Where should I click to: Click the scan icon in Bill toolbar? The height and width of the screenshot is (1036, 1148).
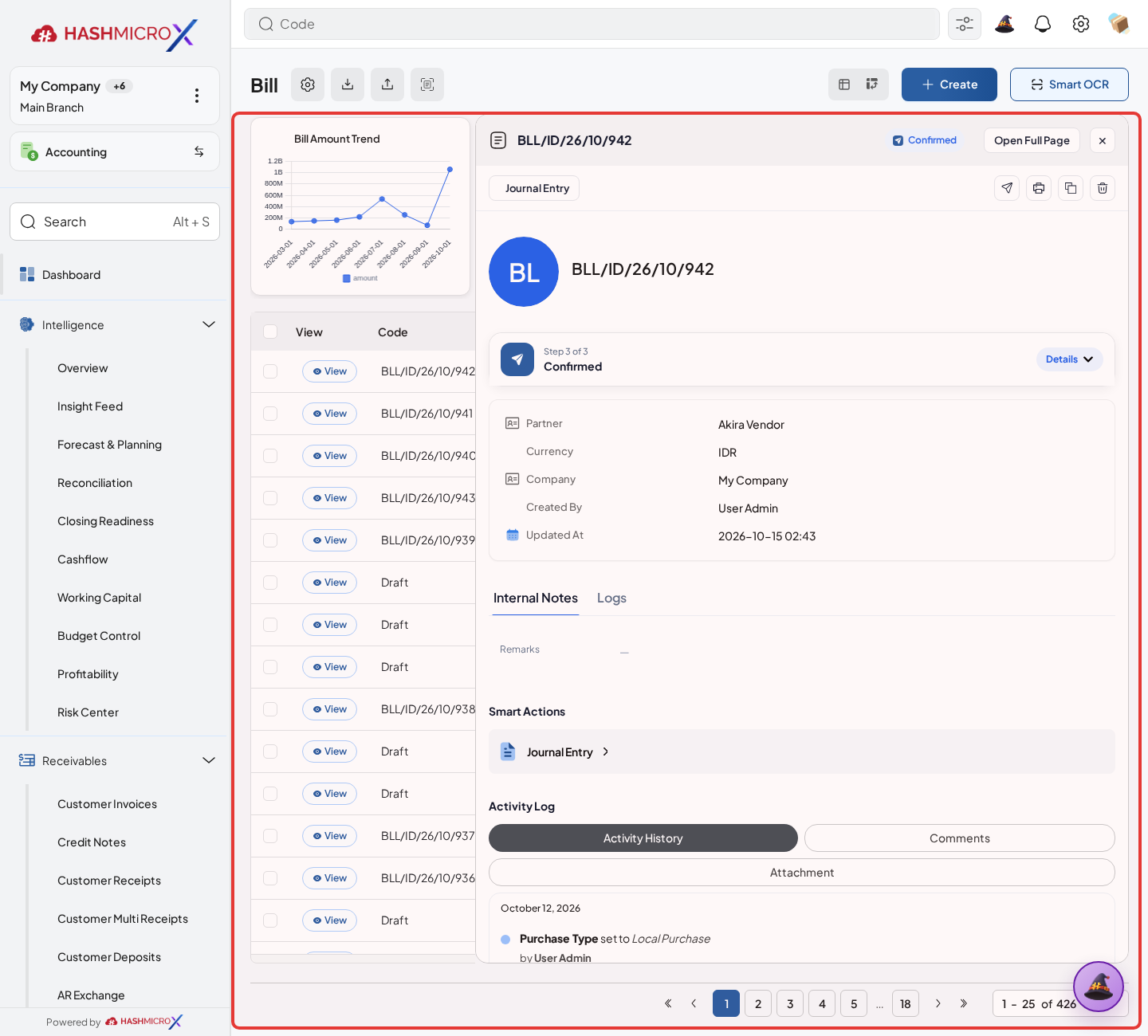coord(427,84)
